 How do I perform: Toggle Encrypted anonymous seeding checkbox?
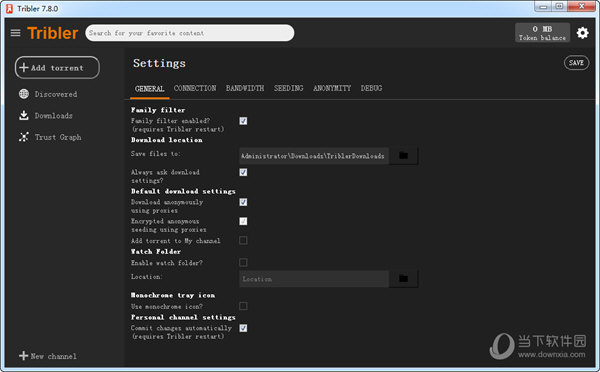point(243,221)
